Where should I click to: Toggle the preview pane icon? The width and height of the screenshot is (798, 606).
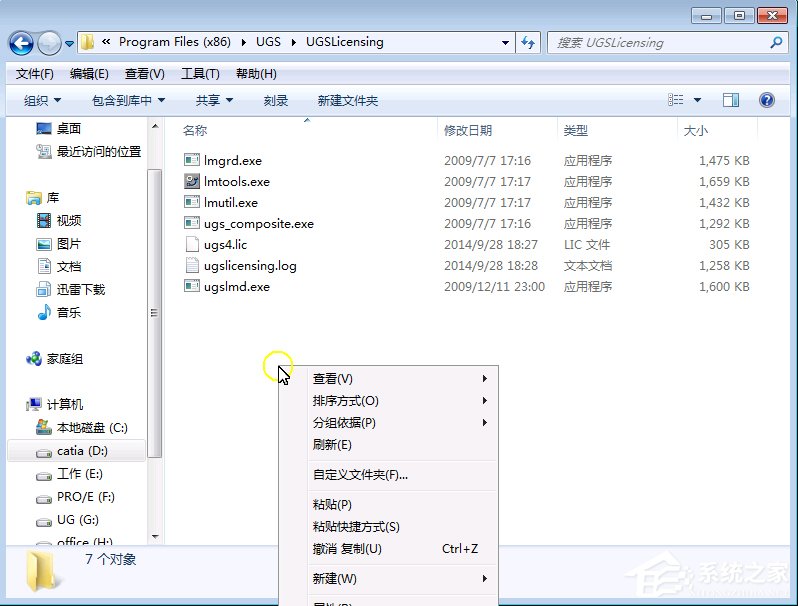click(x=731, y=100)
